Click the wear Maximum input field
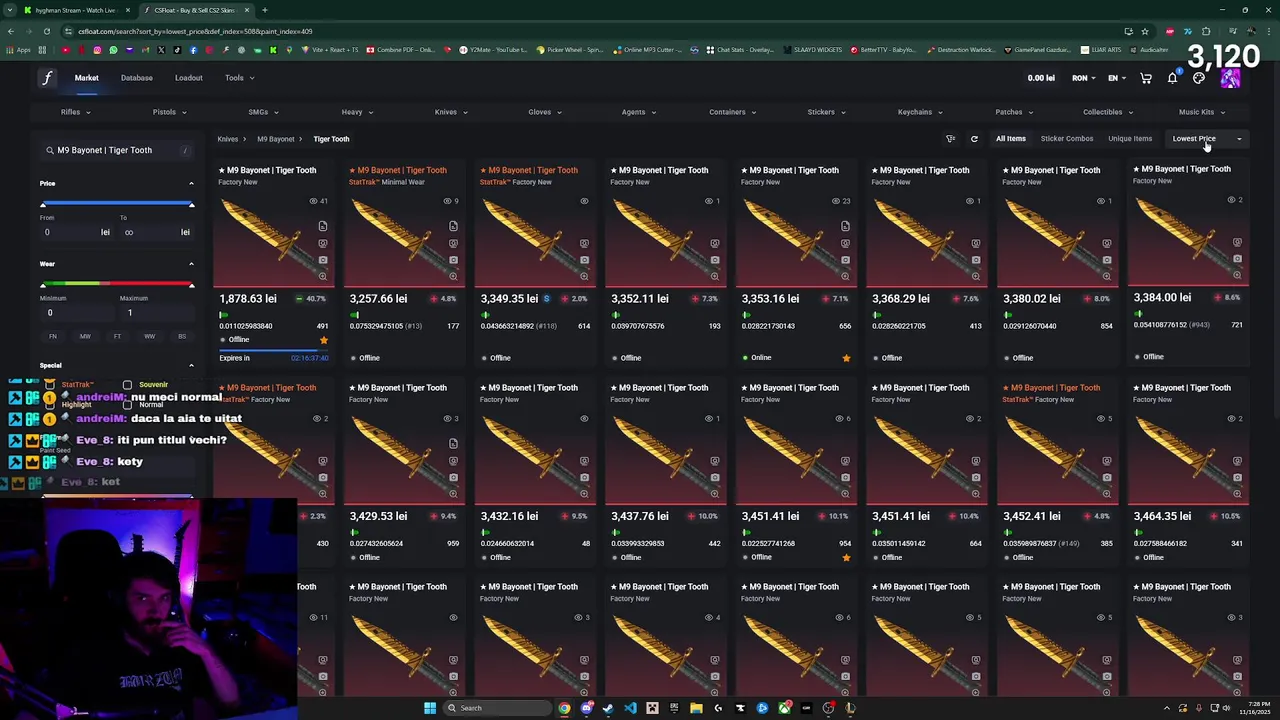 click(157, 313)
